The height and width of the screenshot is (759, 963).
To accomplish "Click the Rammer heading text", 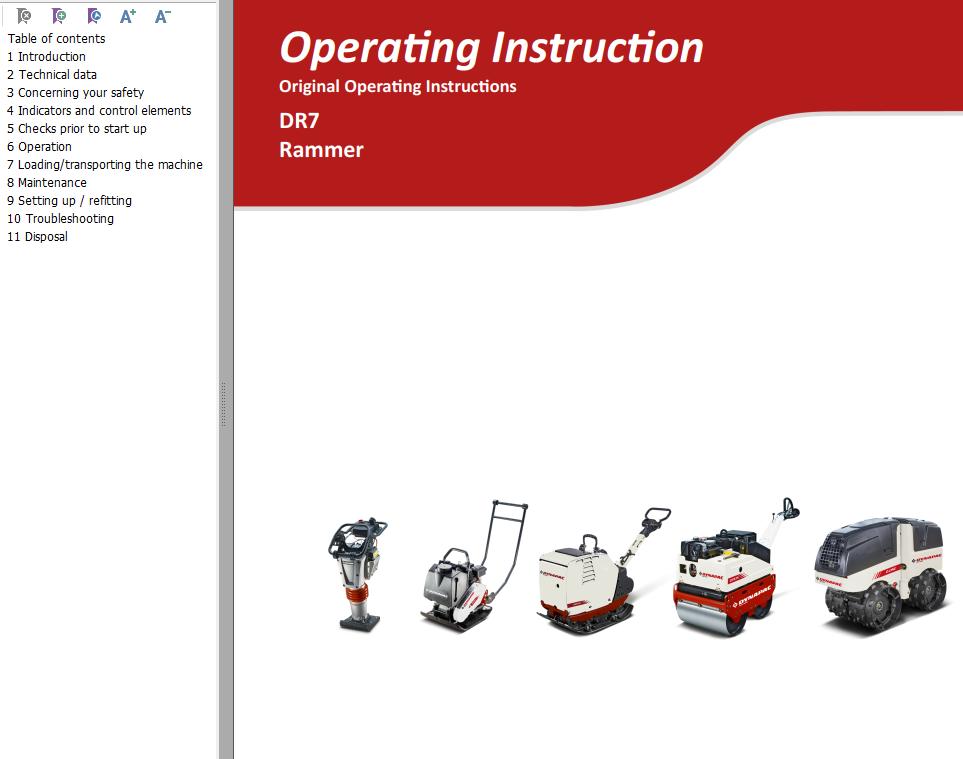I will 321,150.
